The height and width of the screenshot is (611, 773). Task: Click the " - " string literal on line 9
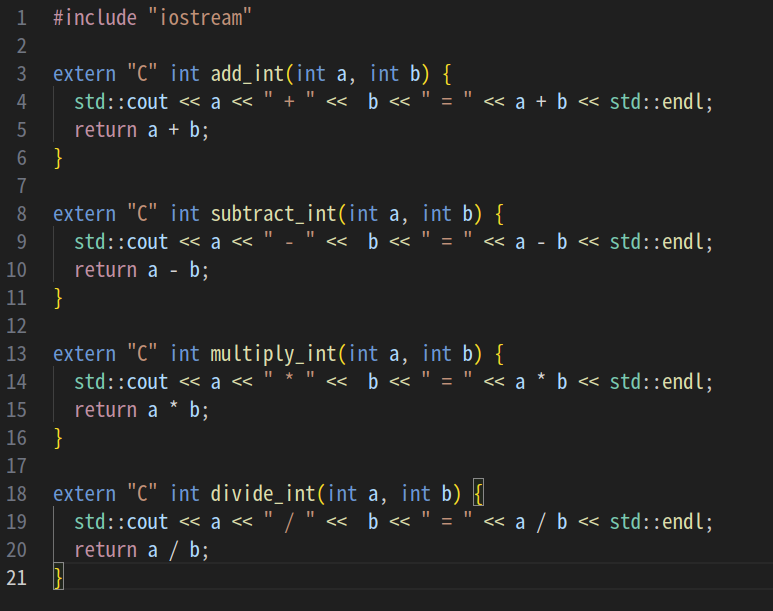tap(289, 241)
